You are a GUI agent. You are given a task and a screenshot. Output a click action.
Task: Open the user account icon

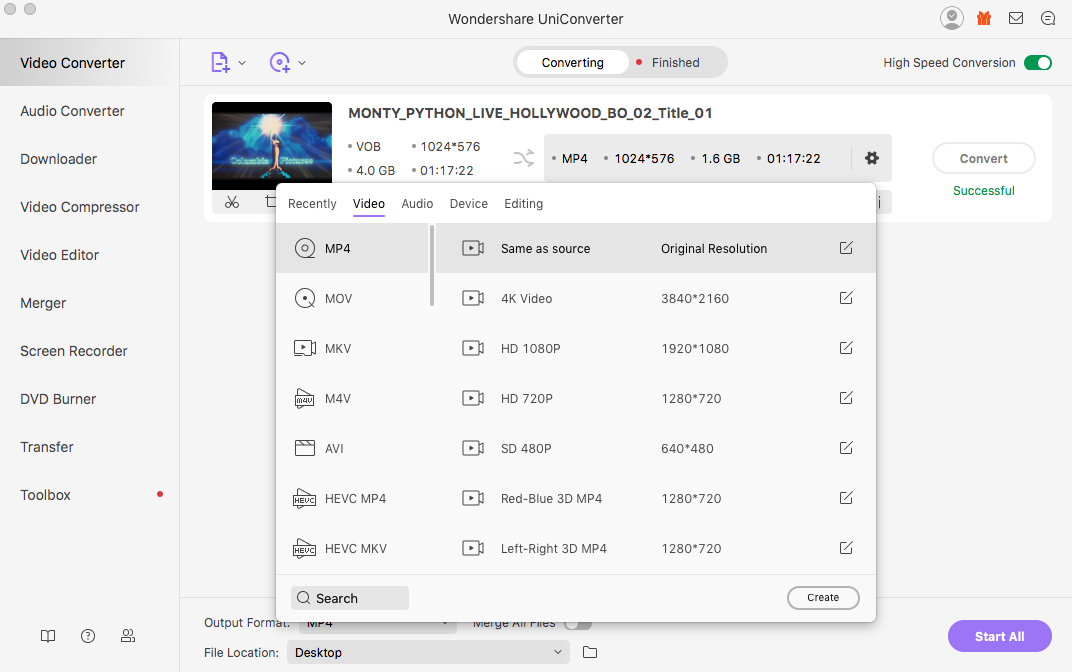(x=952, y=18)
